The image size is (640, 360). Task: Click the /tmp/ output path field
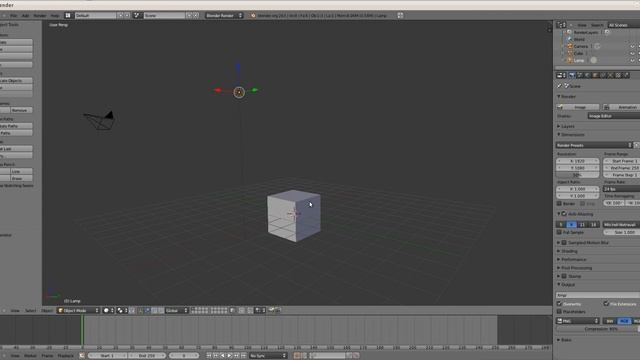[x=598, y=295]
